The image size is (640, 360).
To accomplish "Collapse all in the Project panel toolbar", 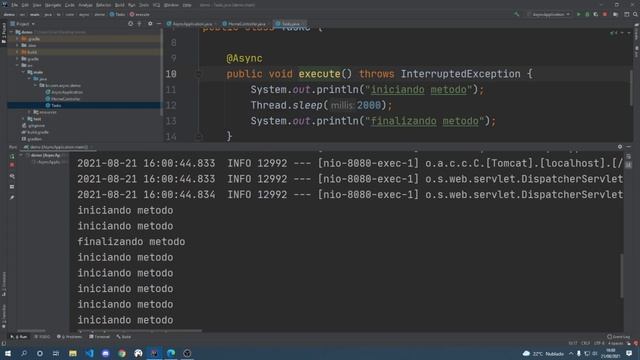I will (140, 24).
